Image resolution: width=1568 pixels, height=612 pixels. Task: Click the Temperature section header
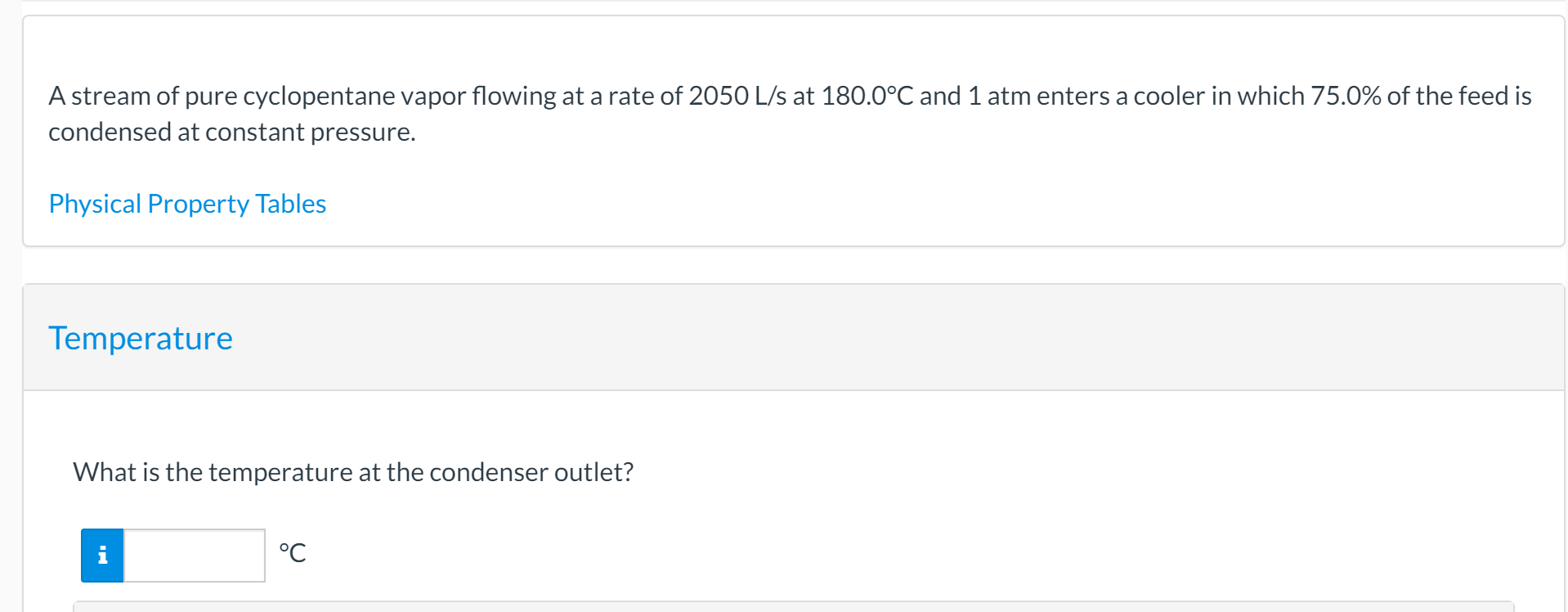(x=140, y=337)
